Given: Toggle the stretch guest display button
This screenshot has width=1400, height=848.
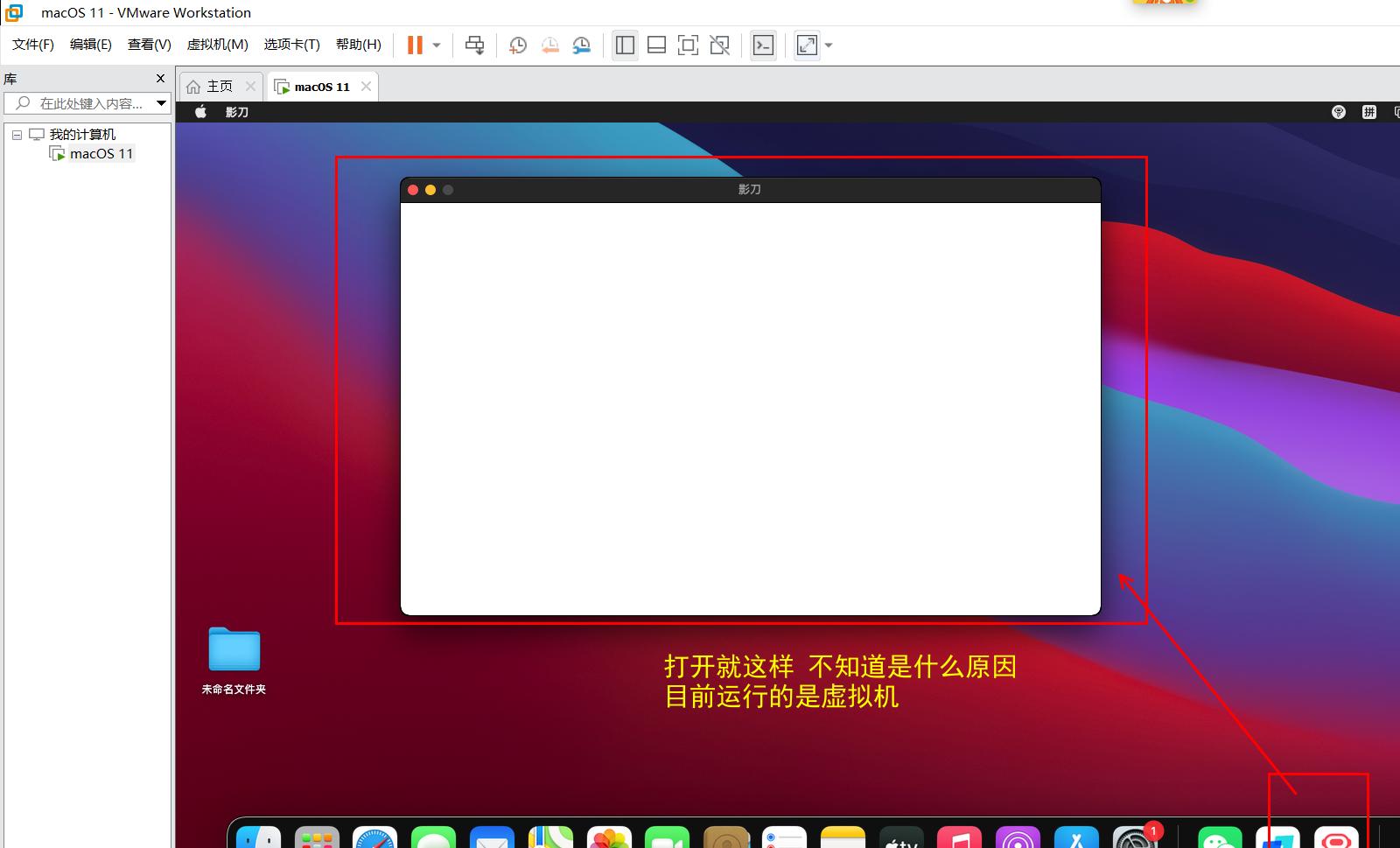Looking at the screenshot, I should click(x=807, y=46).
